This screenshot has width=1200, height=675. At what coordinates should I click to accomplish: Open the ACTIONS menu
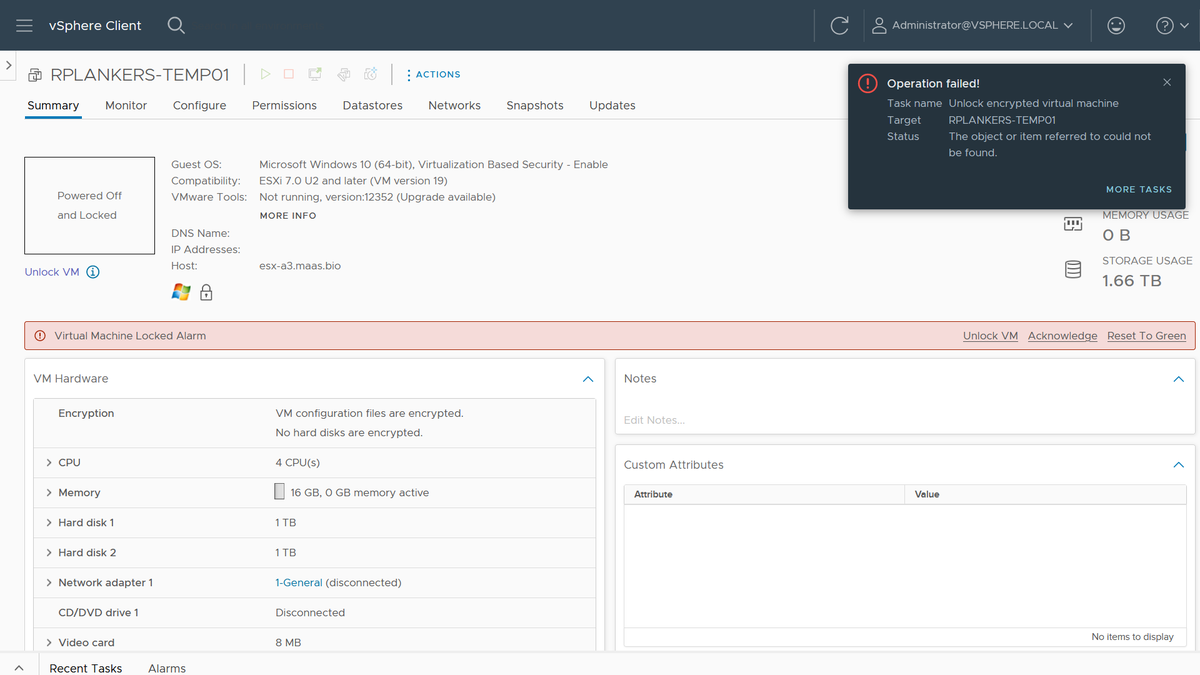[x=433, y=74]
